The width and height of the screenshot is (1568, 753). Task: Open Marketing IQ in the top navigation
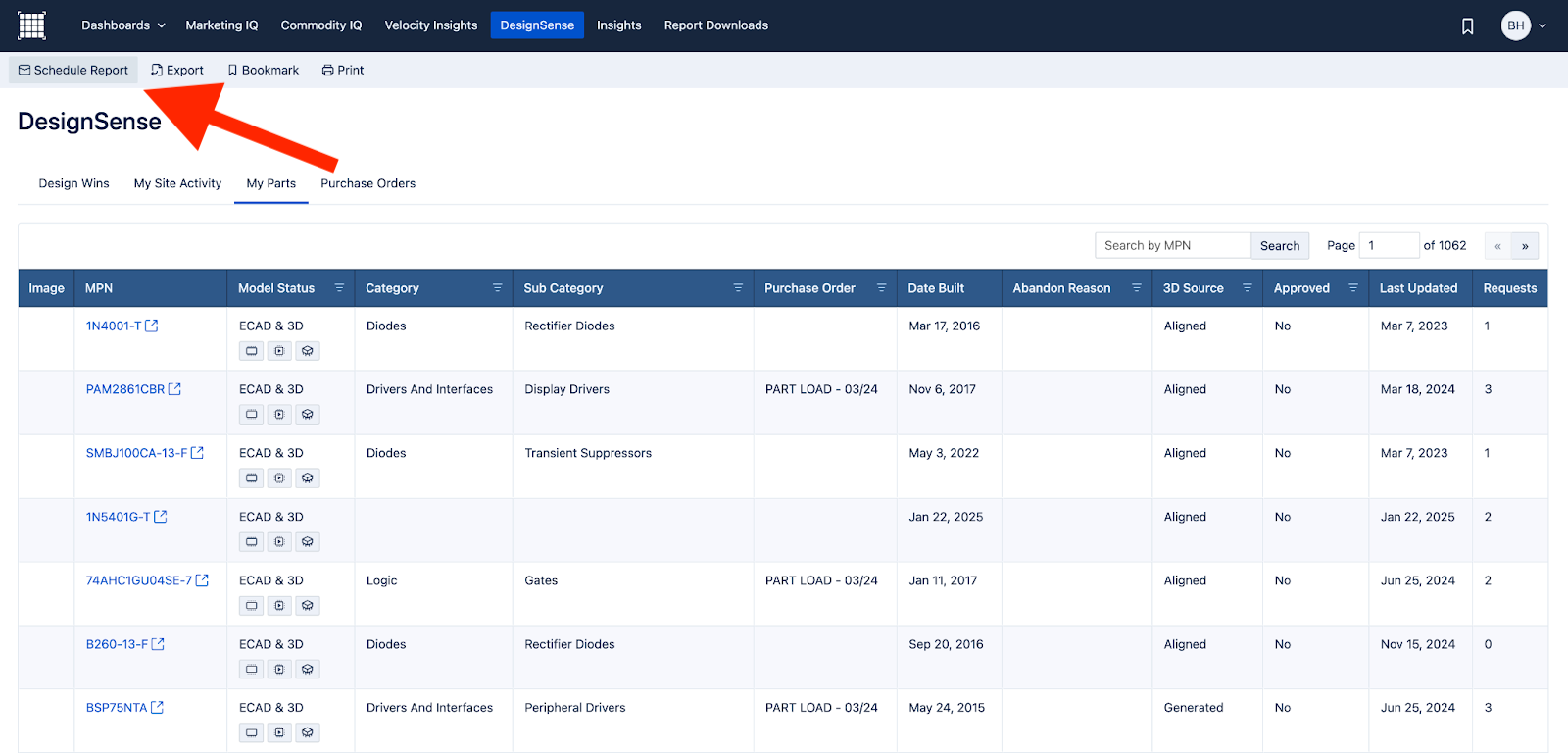click(221, 25)
